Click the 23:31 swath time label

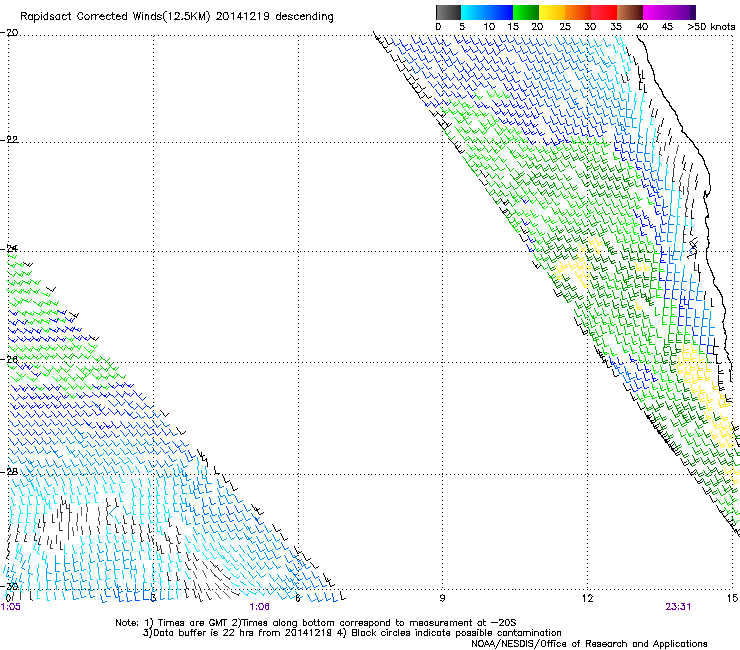pos(679,607)
